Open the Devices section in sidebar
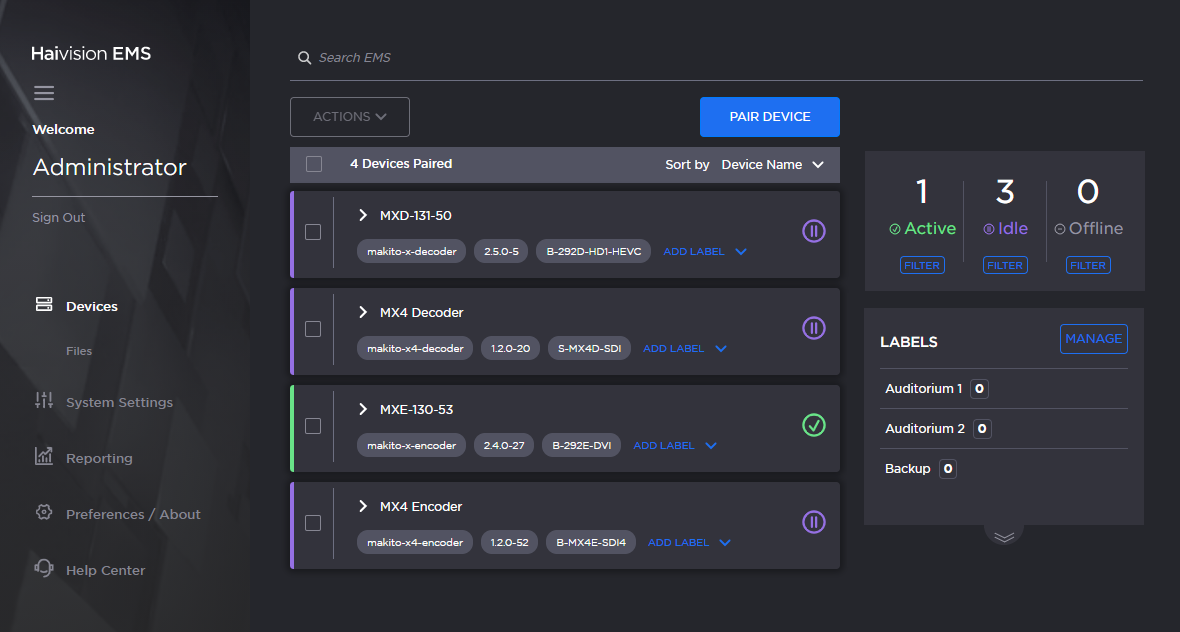The image size is (1180, 632). point(91,306)
